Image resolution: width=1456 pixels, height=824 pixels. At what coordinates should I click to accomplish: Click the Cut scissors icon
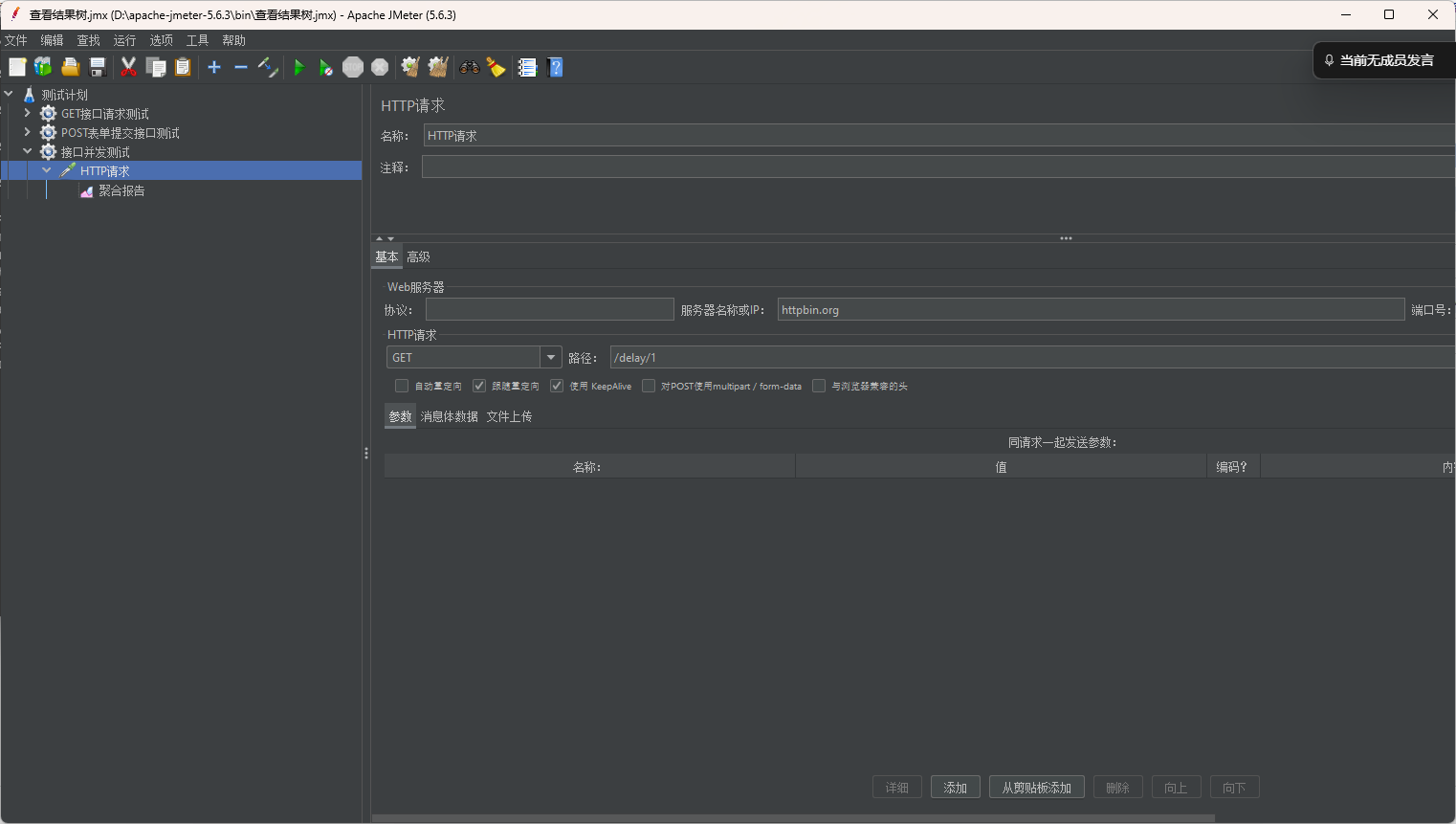coord(128,67)
